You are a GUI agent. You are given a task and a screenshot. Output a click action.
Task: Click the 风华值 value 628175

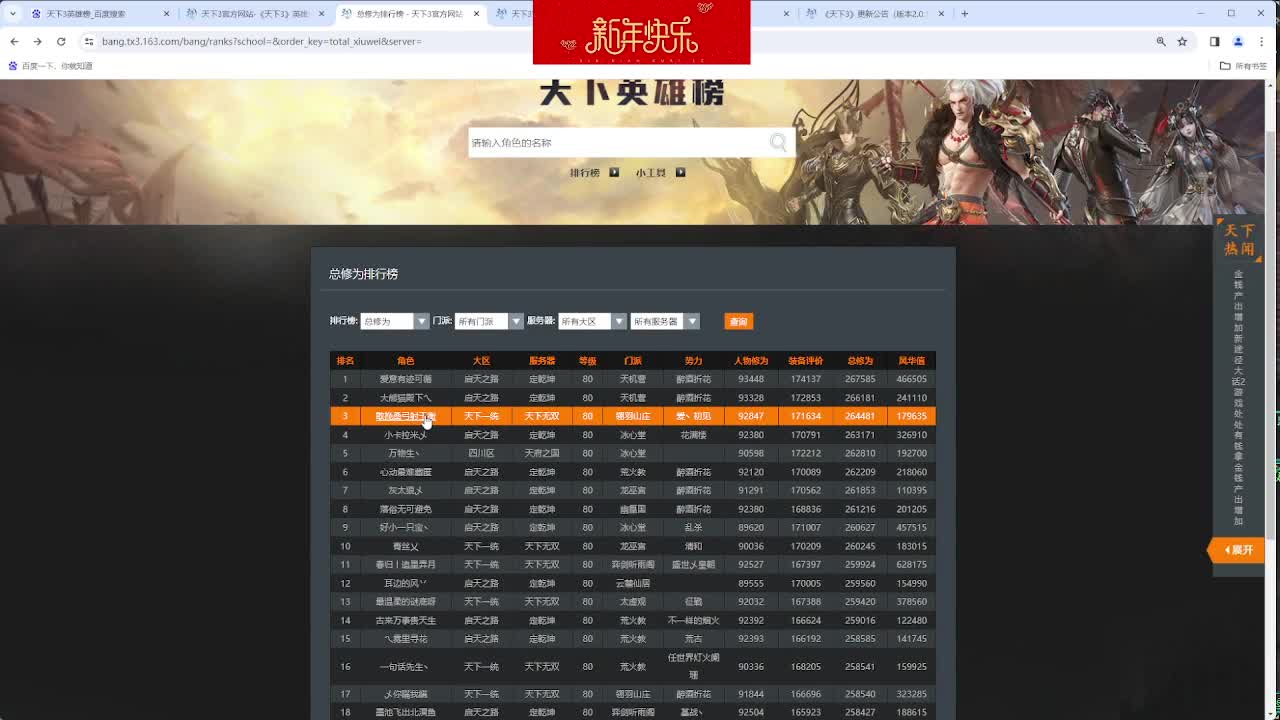click(911, 565)
